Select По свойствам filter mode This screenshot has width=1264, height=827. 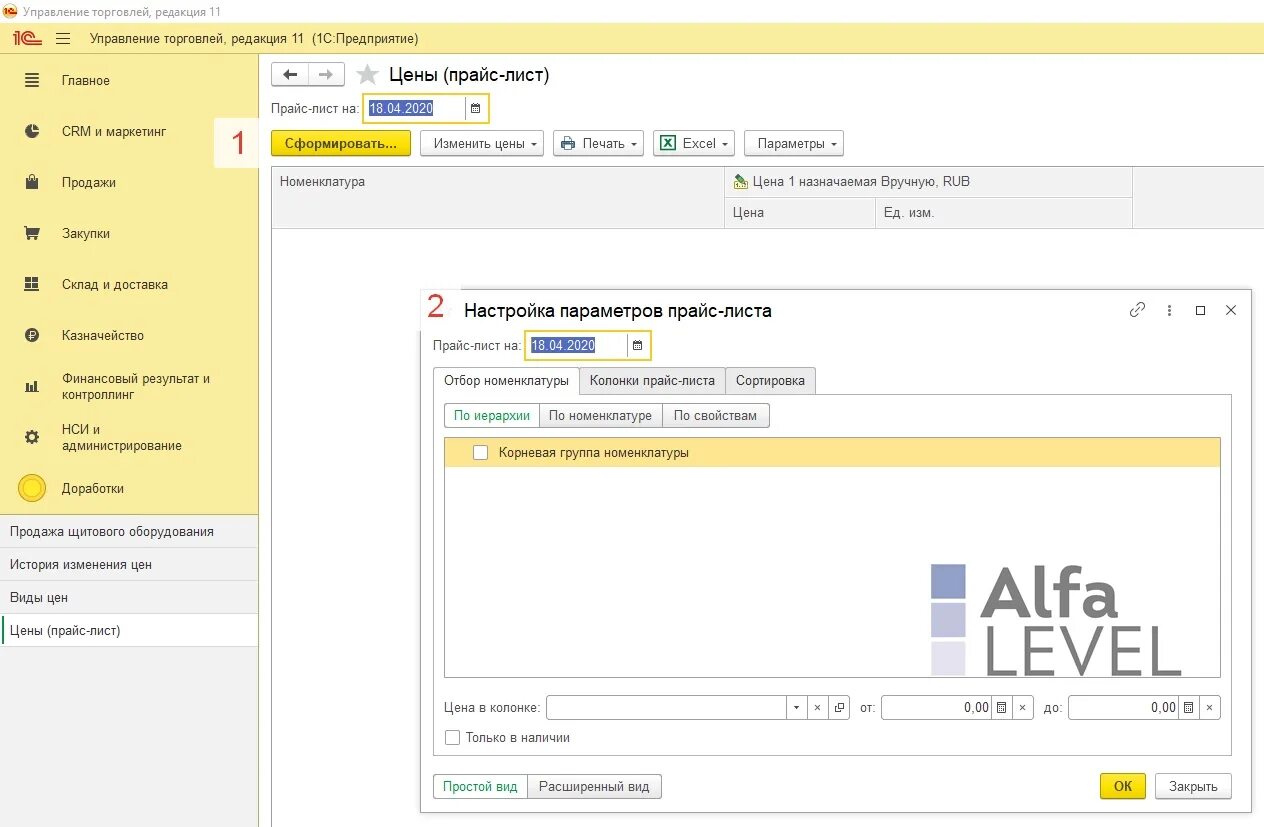tap(715, 415)
